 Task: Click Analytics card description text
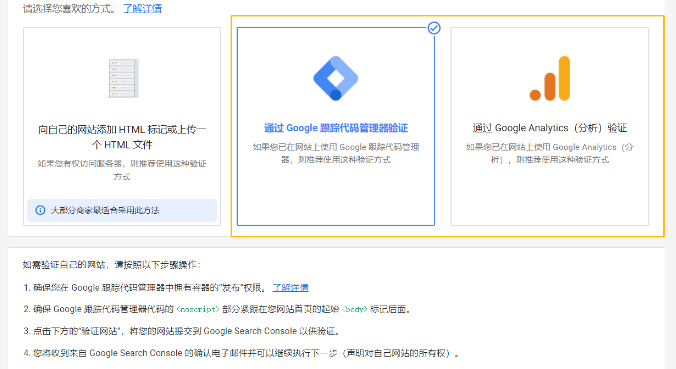click(x=550, y=153)
